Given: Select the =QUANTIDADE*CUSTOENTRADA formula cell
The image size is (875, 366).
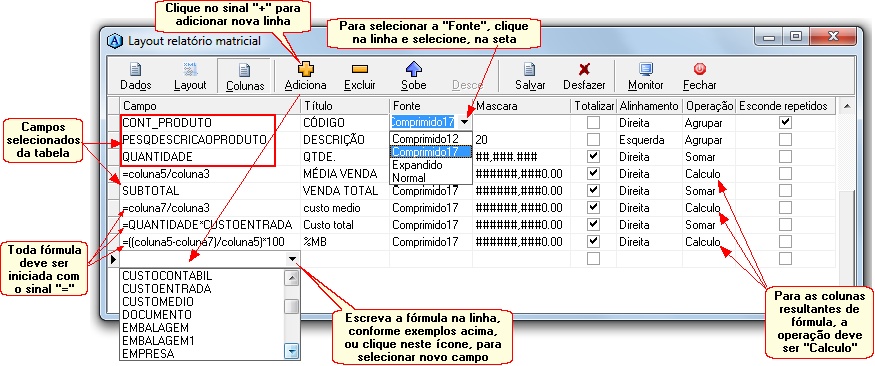Looking at the screenshot, I should 210,225.
